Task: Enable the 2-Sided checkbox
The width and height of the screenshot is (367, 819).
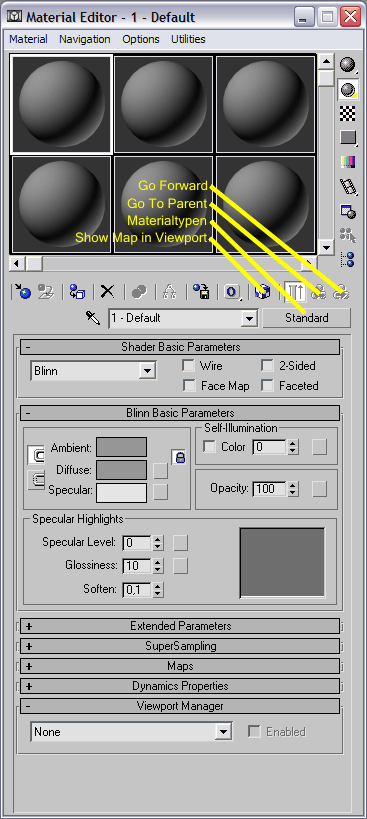Action: point(268,366)
